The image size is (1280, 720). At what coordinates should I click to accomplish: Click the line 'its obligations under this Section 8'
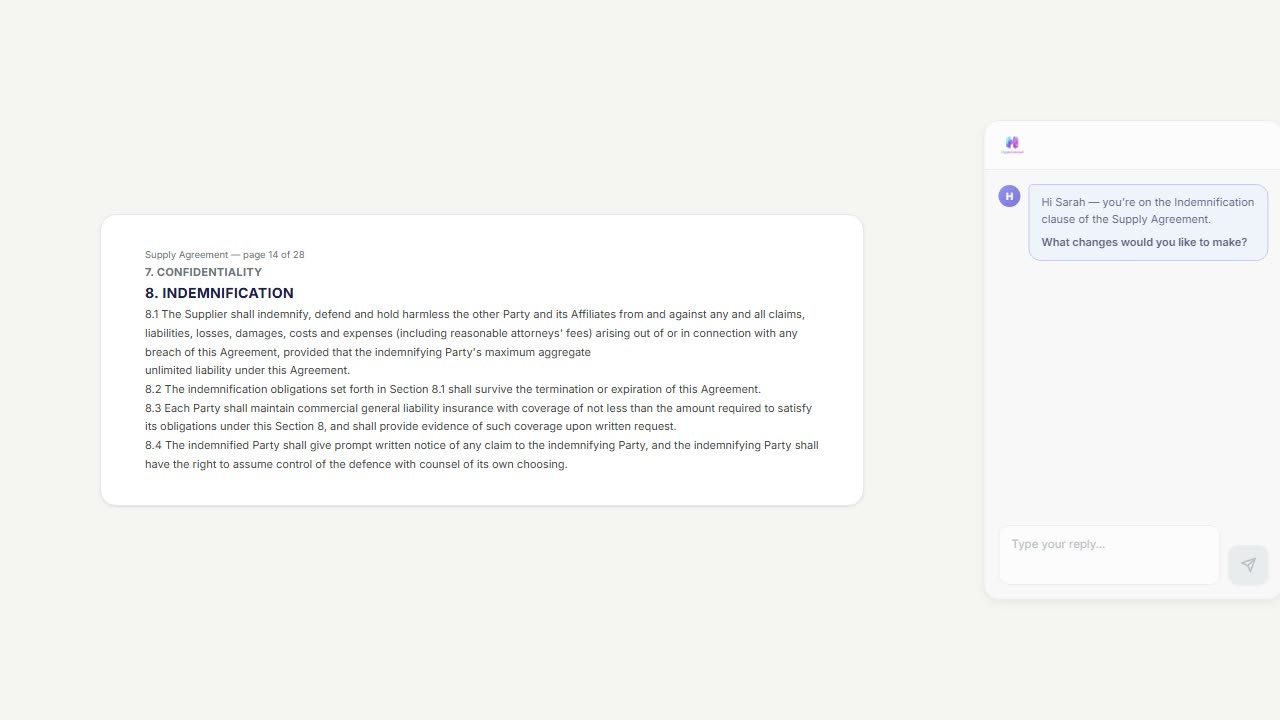tap(410, 426)
